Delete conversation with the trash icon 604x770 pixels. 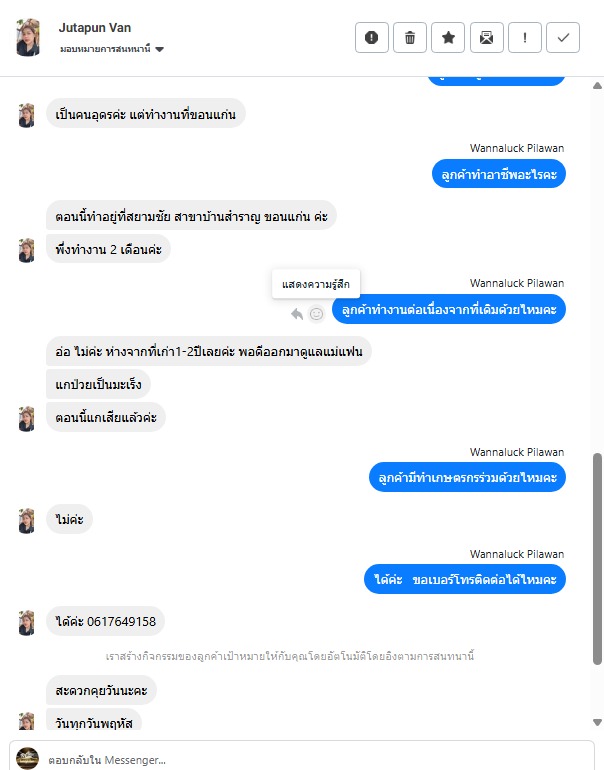point(410,37)
